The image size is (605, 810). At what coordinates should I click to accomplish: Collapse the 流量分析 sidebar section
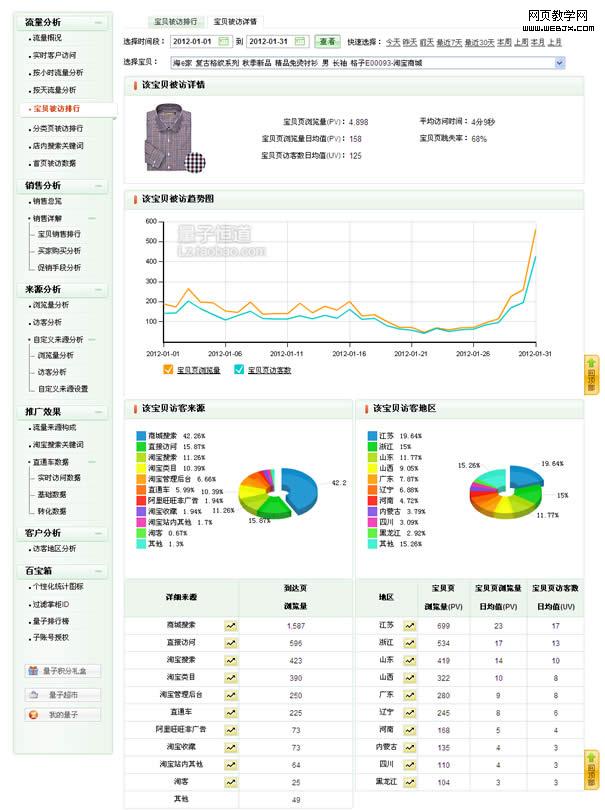tap(98, 22)
